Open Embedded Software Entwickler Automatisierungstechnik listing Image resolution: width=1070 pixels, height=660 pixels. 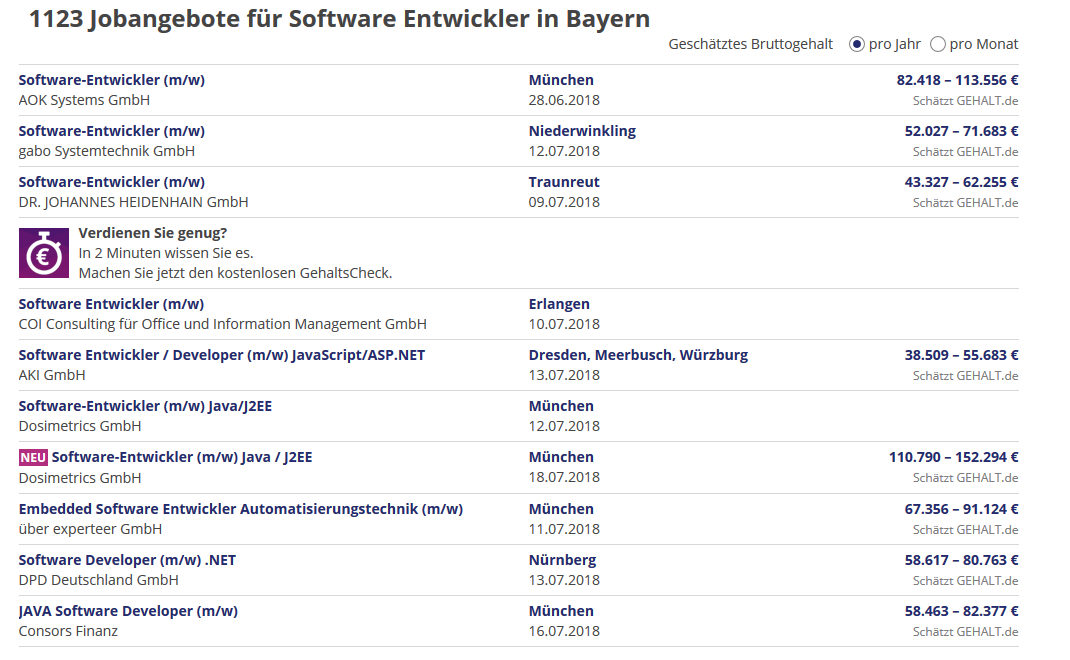[241, 509]
